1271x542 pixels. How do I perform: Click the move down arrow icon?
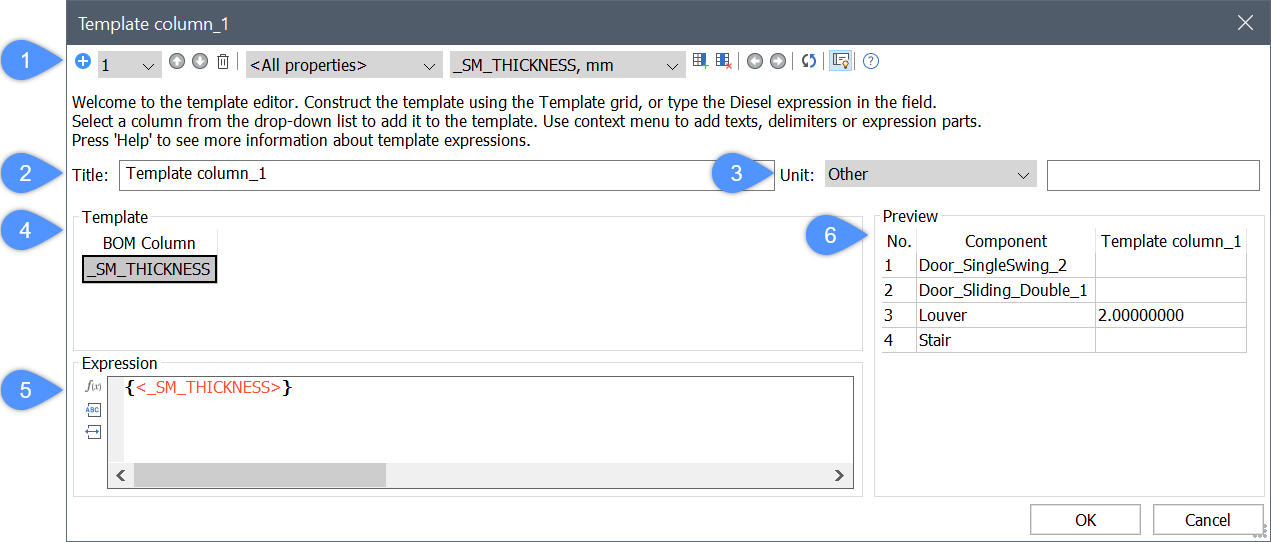point(200,62)
